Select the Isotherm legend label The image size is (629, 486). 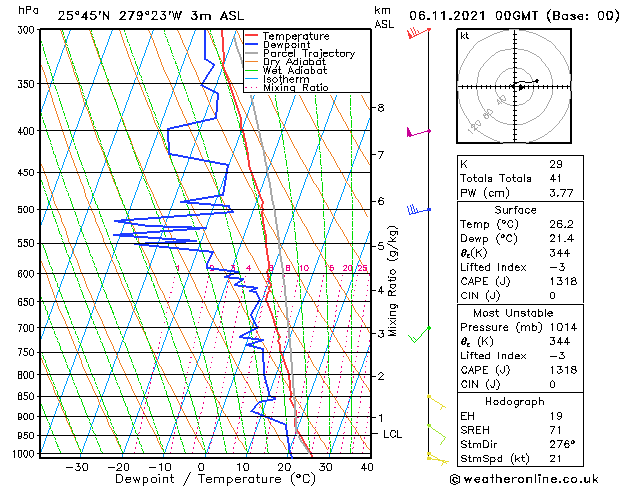coord(286,79)
